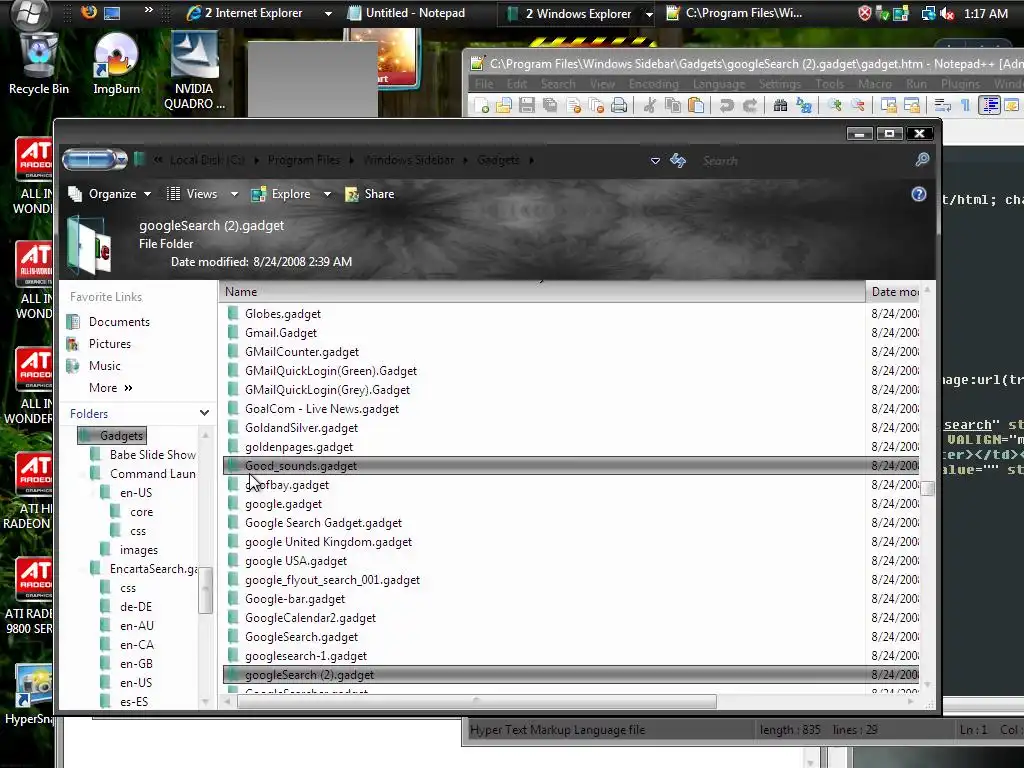Click volume muted tray icon
This screenshot has height=768, width=1024.
click(947, 14)
